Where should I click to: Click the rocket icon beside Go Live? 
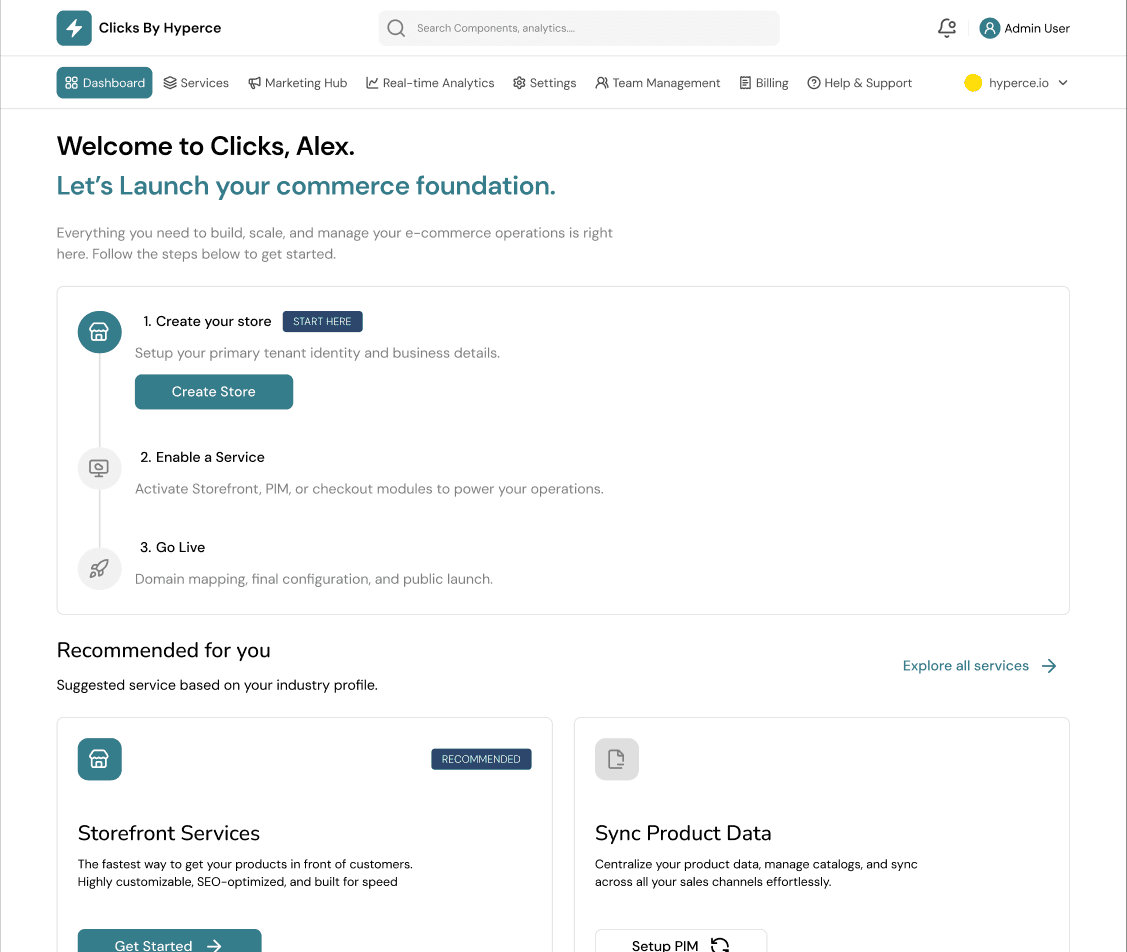[x=99, y=568]
